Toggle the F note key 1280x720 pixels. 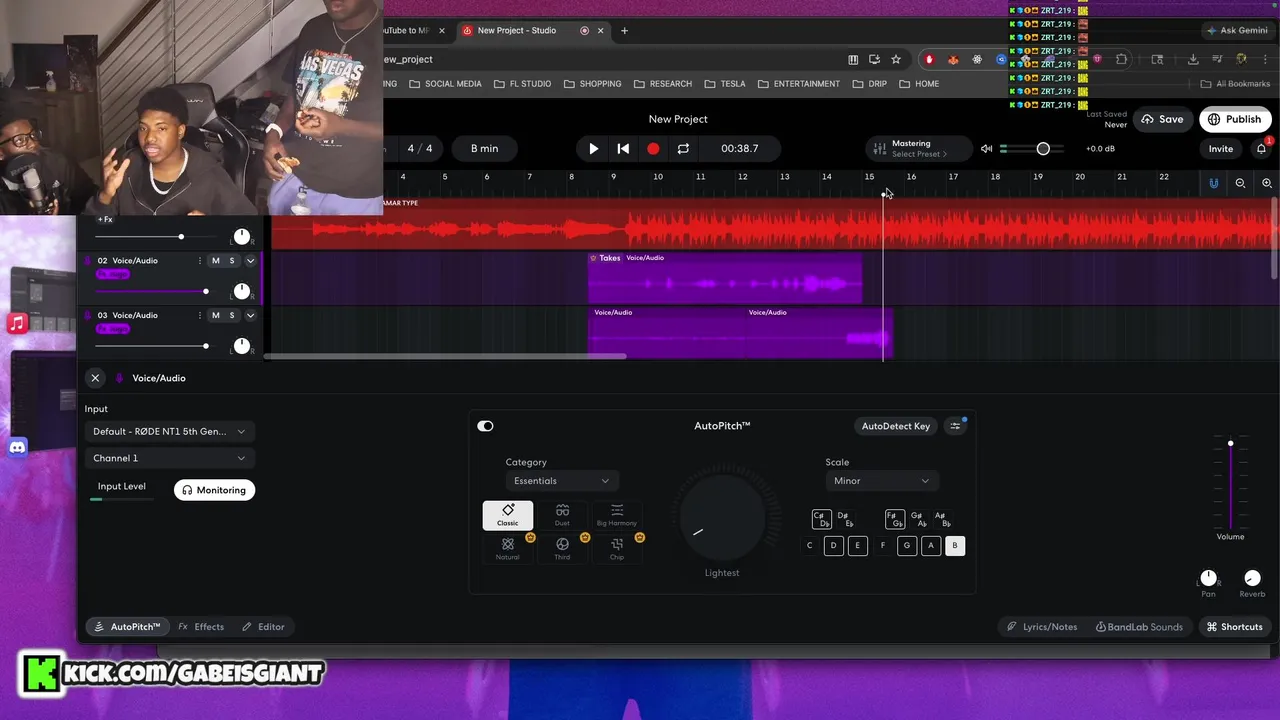point(882,545)
